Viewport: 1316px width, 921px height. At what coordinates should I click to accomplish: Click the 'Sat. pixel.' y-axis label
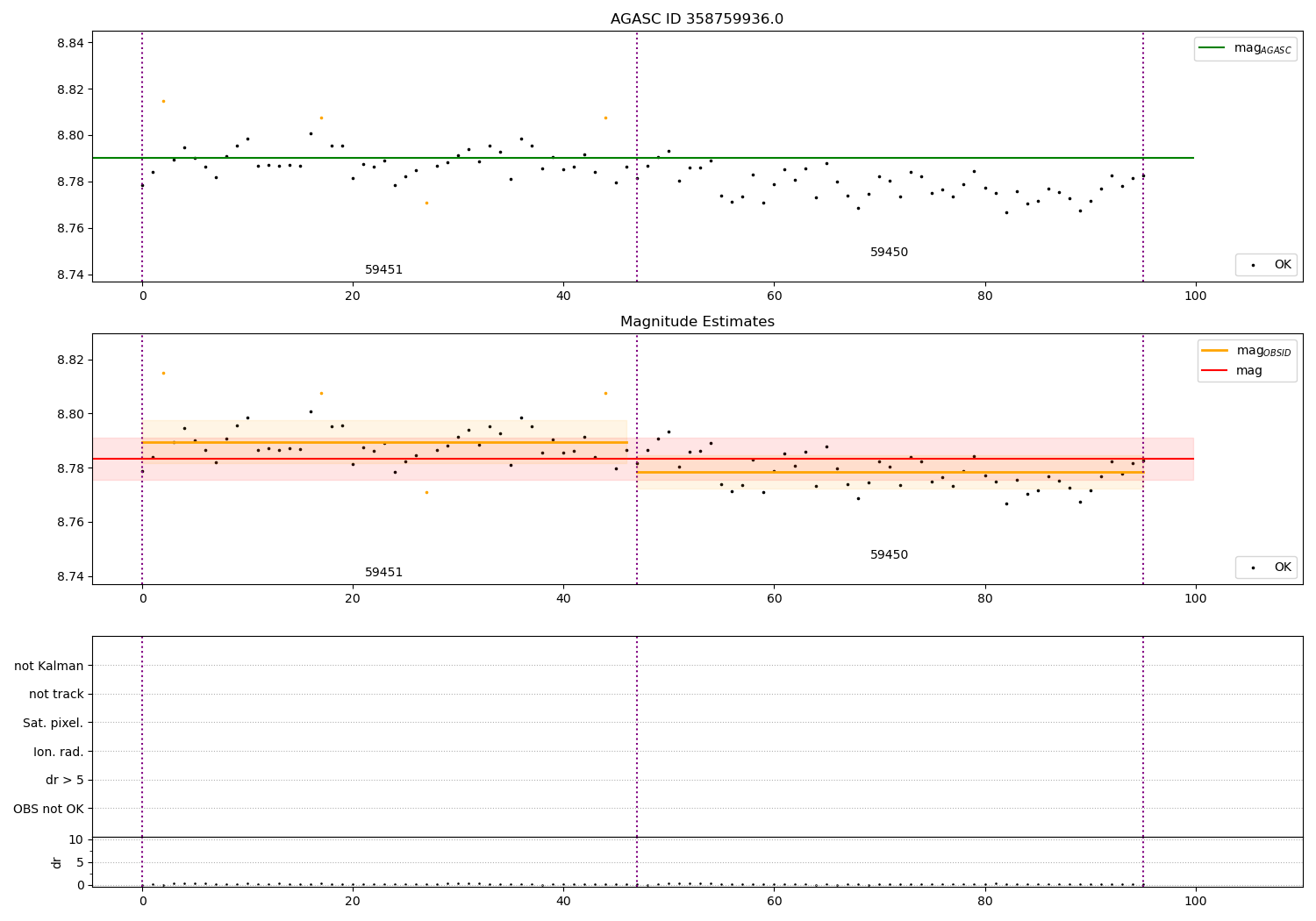pos(54,723)
